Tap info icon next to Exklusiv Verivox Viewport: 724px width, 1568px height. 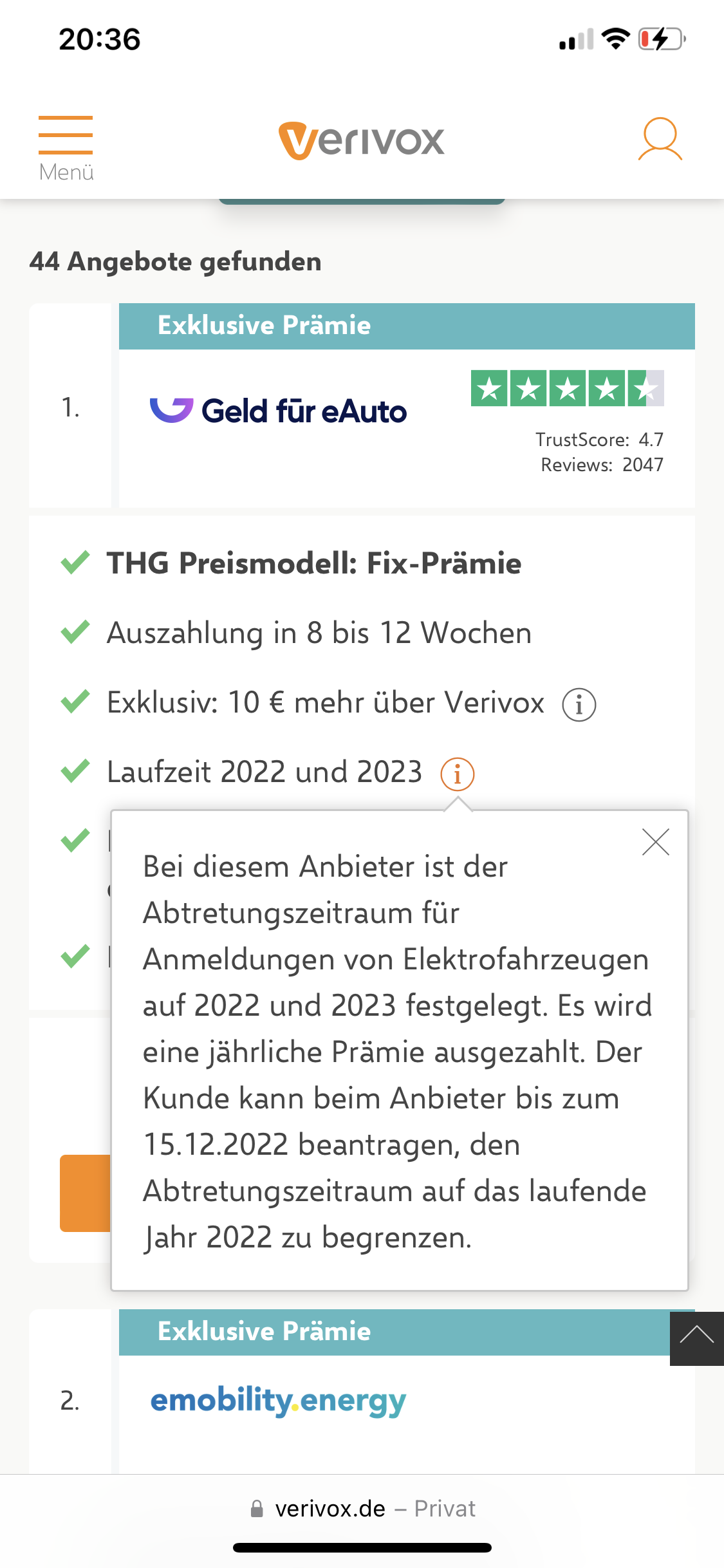tap(579, 705)
